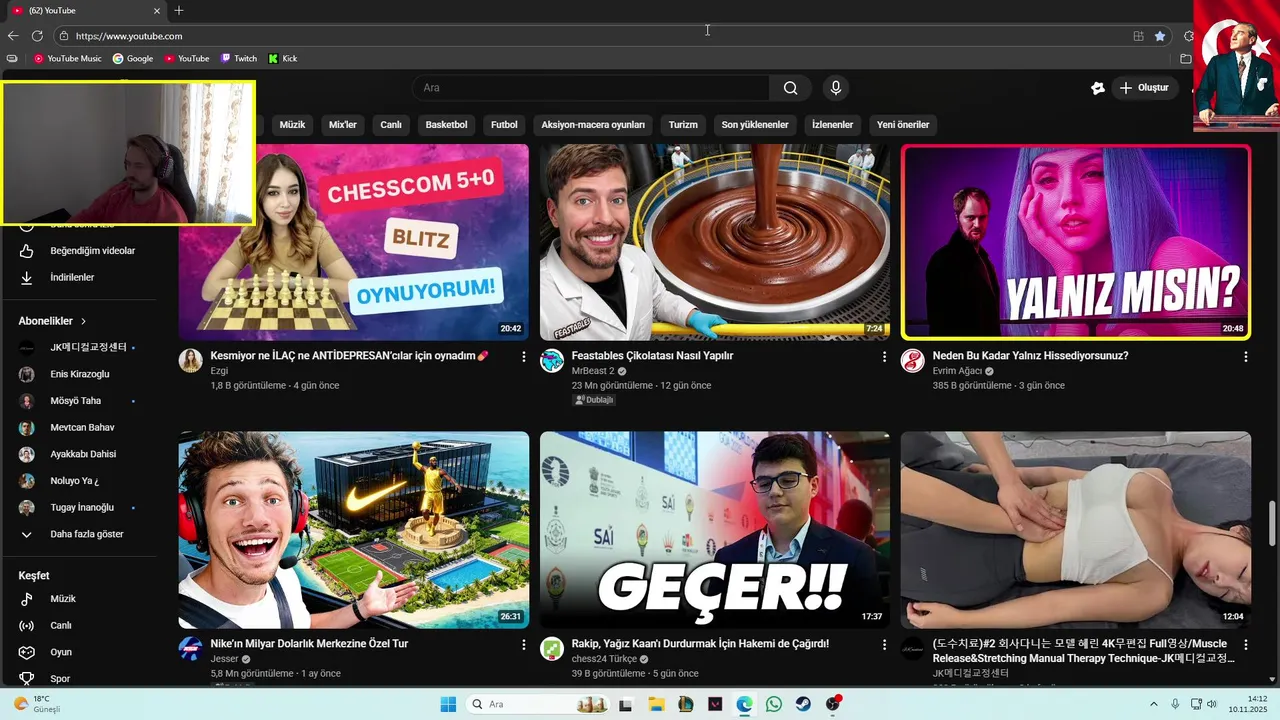Open WhatsApp from the taskbar
The height and width of the screenshot is (720, 1280).
coord(774,704)
